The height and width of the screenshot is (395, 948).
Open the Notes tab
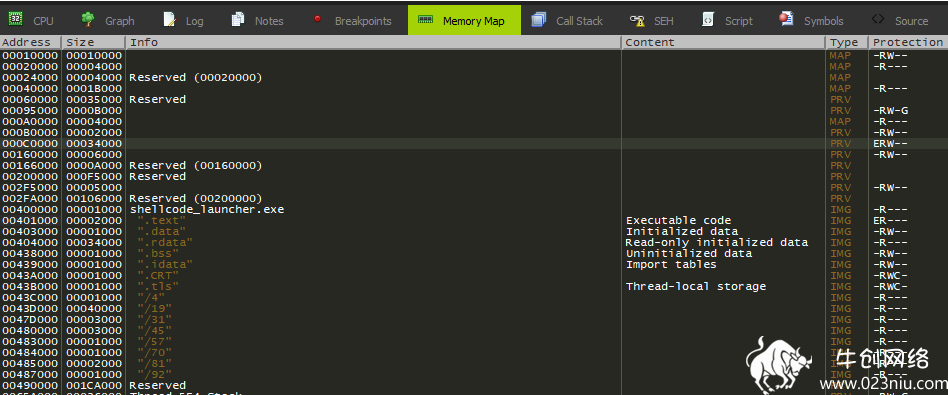tap(258, 21)
